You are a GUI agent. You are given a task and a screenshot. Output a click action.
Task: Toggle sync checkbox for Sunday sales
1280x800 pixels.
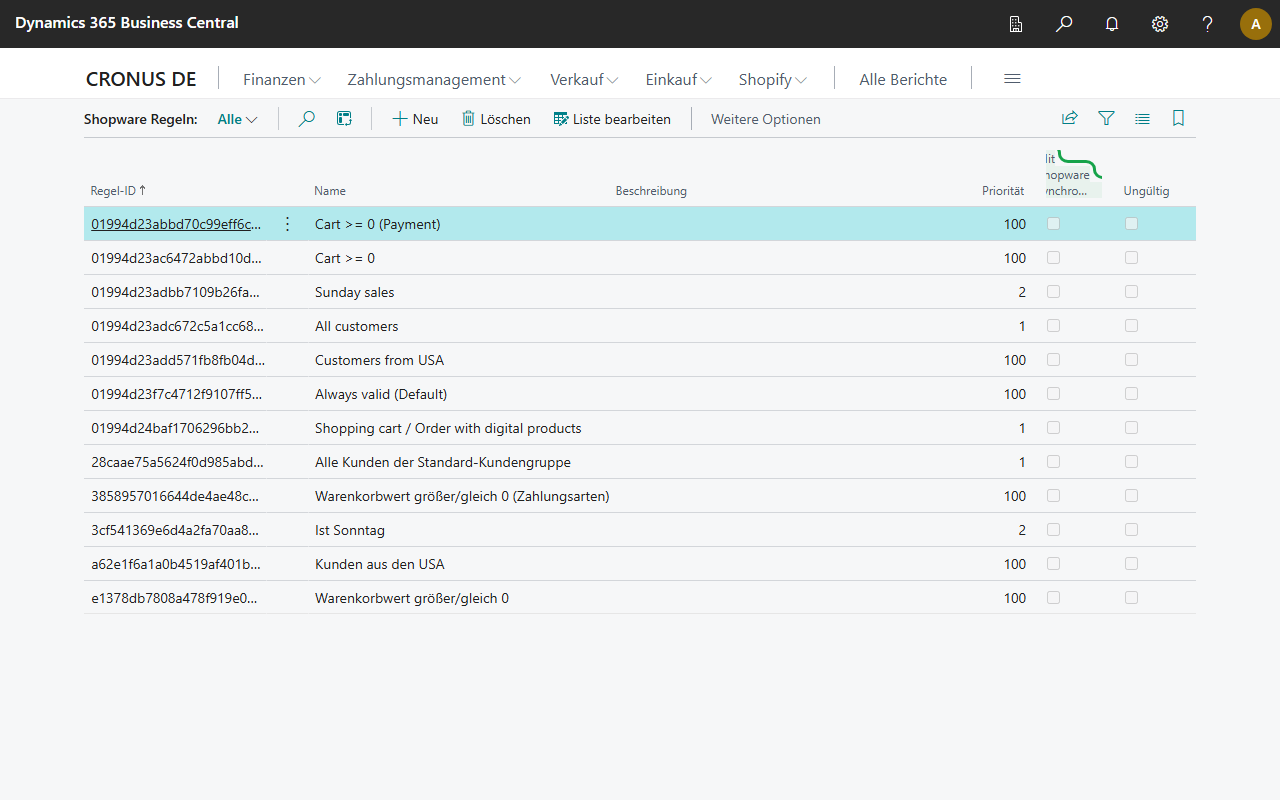pyautogui.click(x=1053, y=292)
